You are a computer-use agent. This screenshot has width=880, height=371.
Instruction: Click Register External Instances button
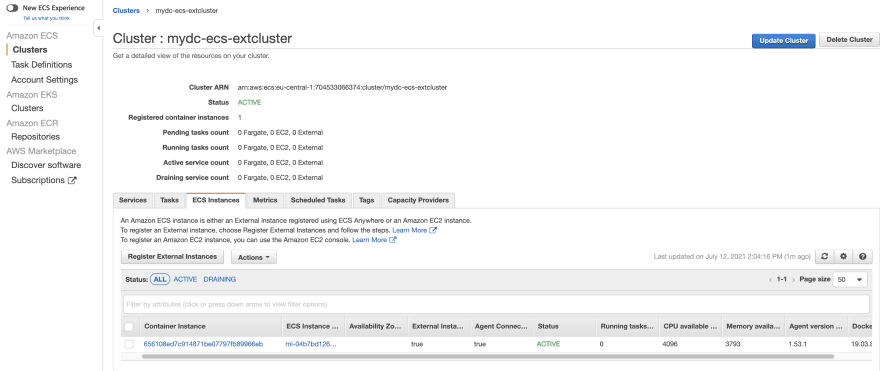pos(172,257)
